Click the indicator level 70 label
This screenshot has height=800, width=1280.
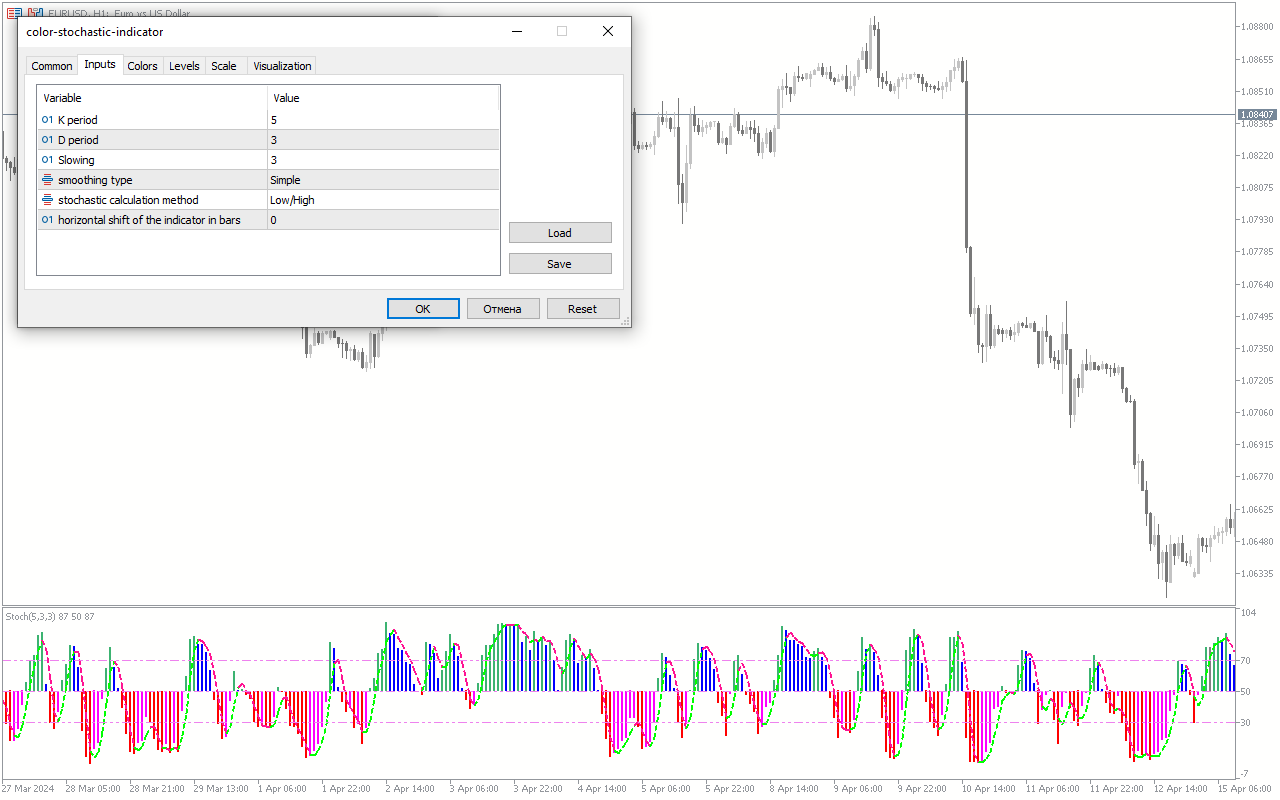(x=1245, y=661)
